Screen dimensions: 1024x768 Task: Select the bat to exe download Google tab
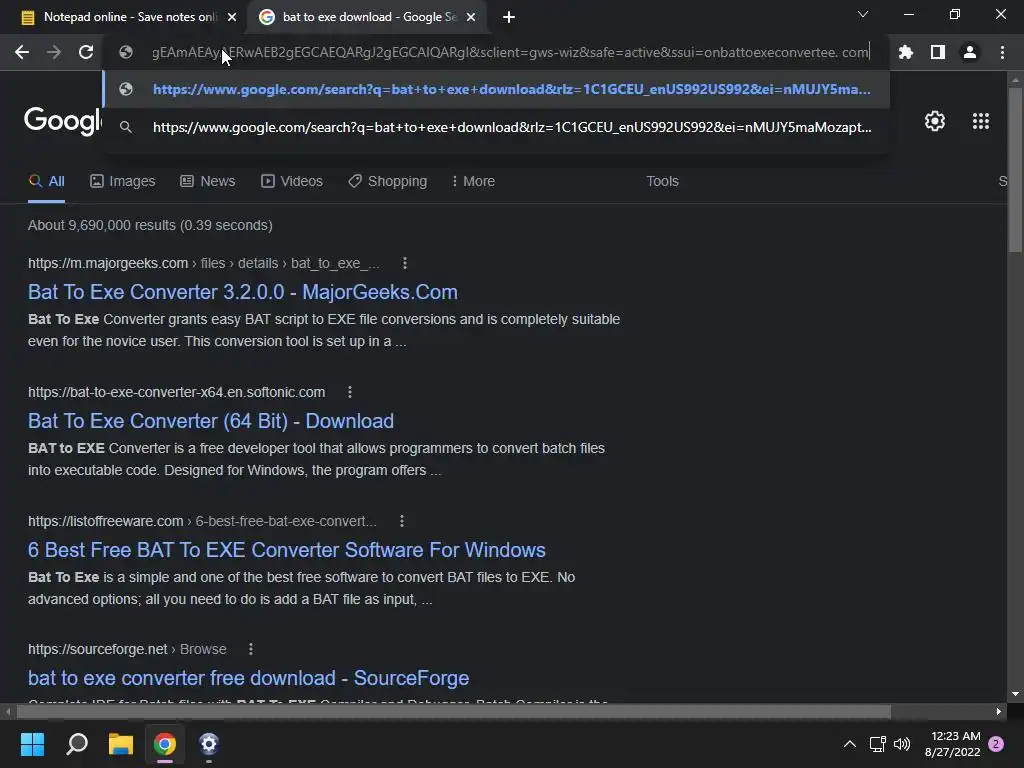click(367, 17)
